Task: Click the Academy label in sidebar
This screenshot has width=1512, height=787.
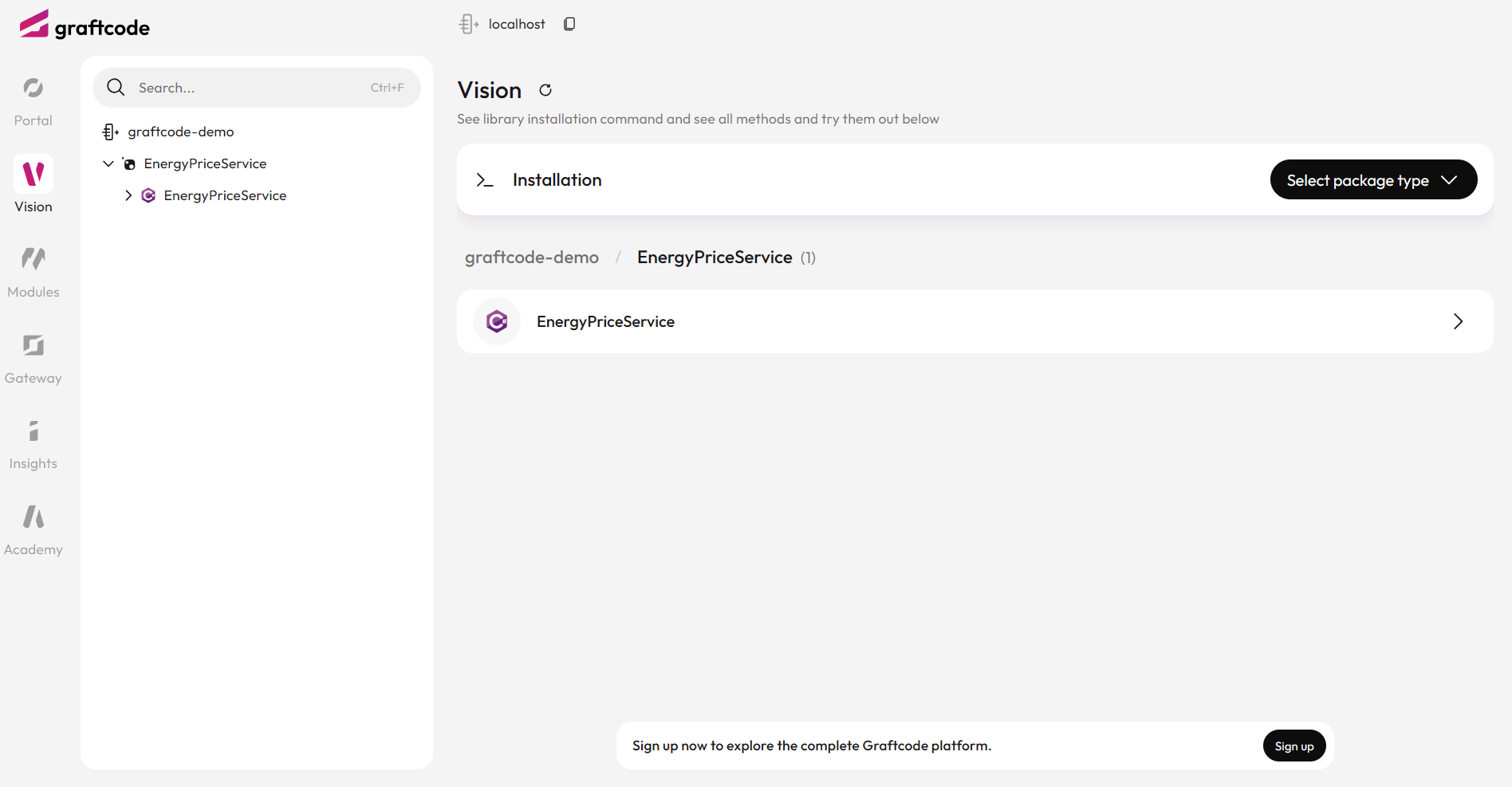Action: (x=33, y=549)
